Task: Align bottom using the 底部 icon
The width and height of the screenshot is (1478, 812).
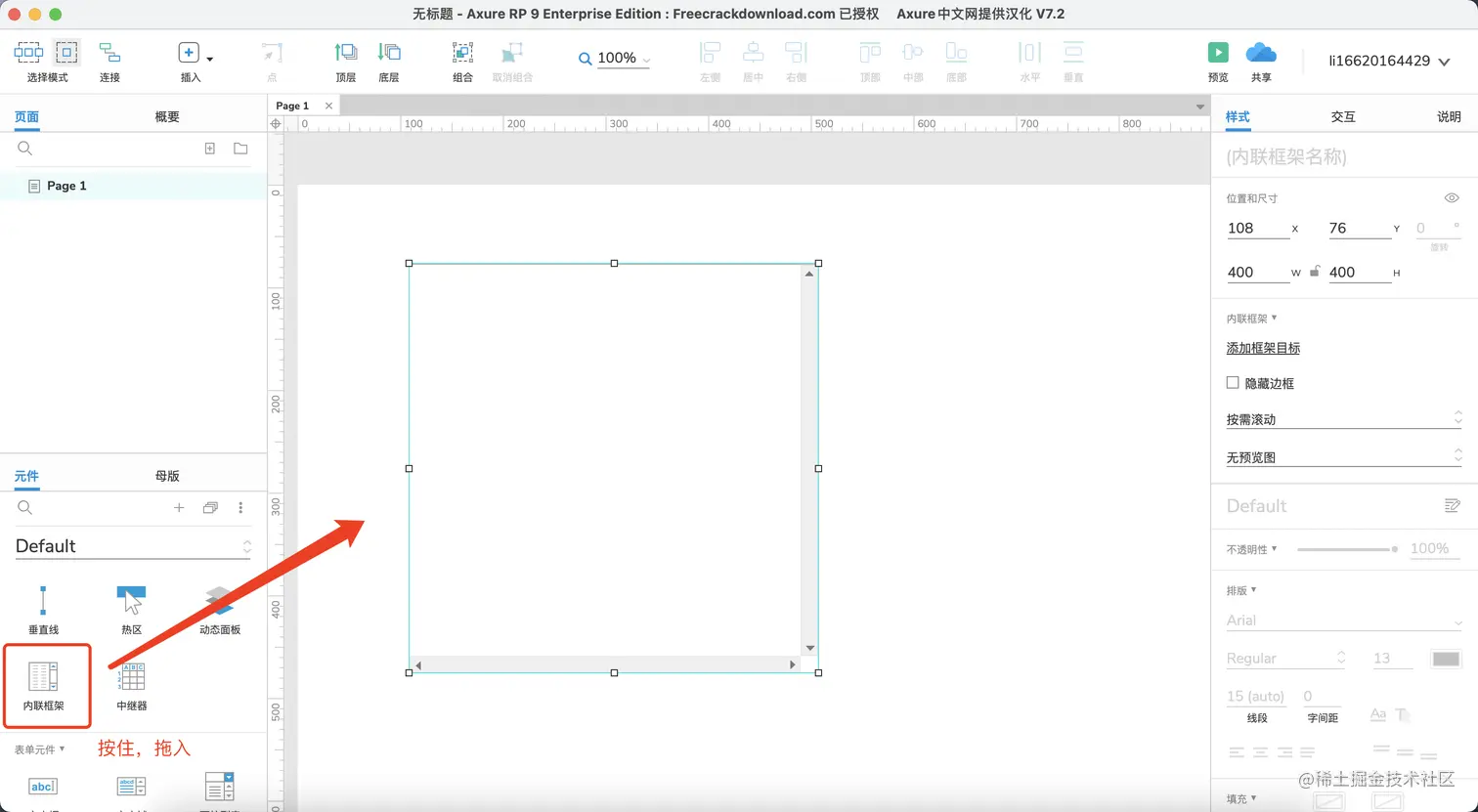Action: pos(956,53)
